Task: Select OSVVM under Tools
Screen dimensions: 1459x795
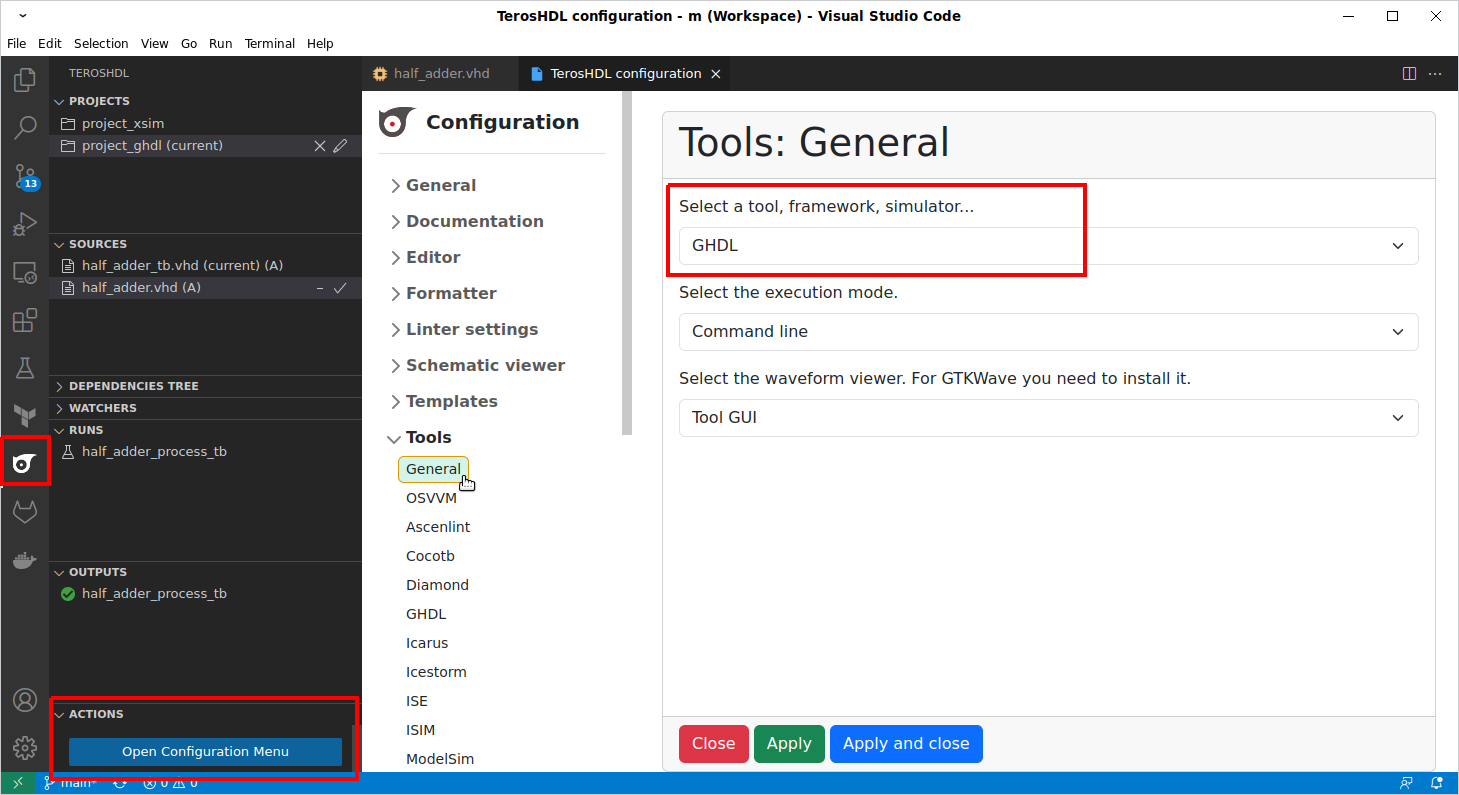Action: (x=431, y=498)
